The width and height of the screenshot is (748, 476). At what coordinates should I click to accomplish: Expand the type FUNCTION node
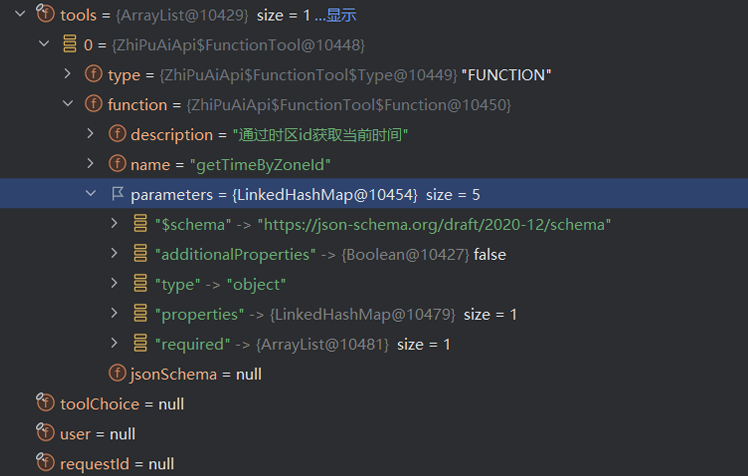point(67,74)
